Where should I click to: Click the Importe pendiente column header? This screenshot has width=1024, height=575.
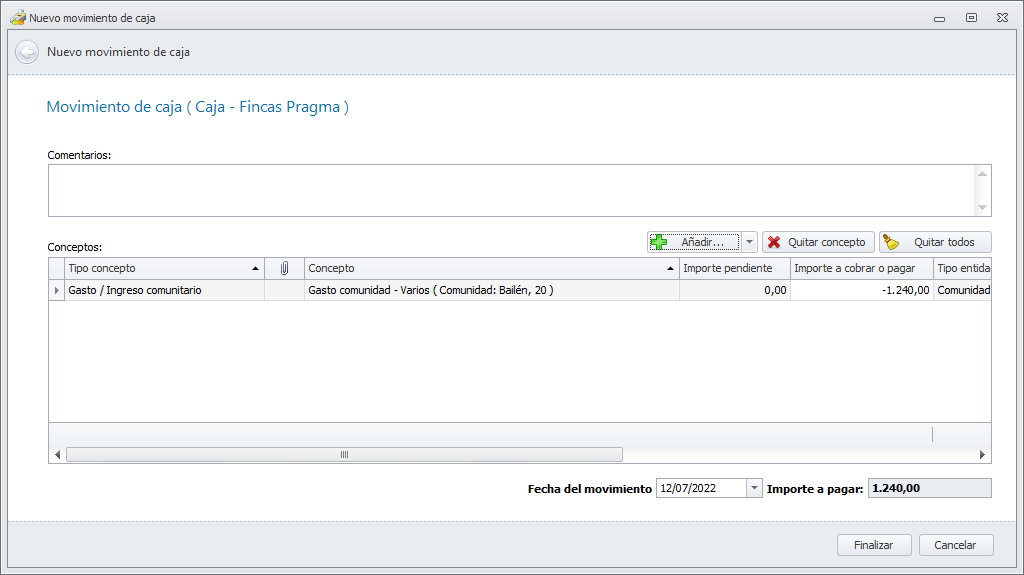[735, 268]
